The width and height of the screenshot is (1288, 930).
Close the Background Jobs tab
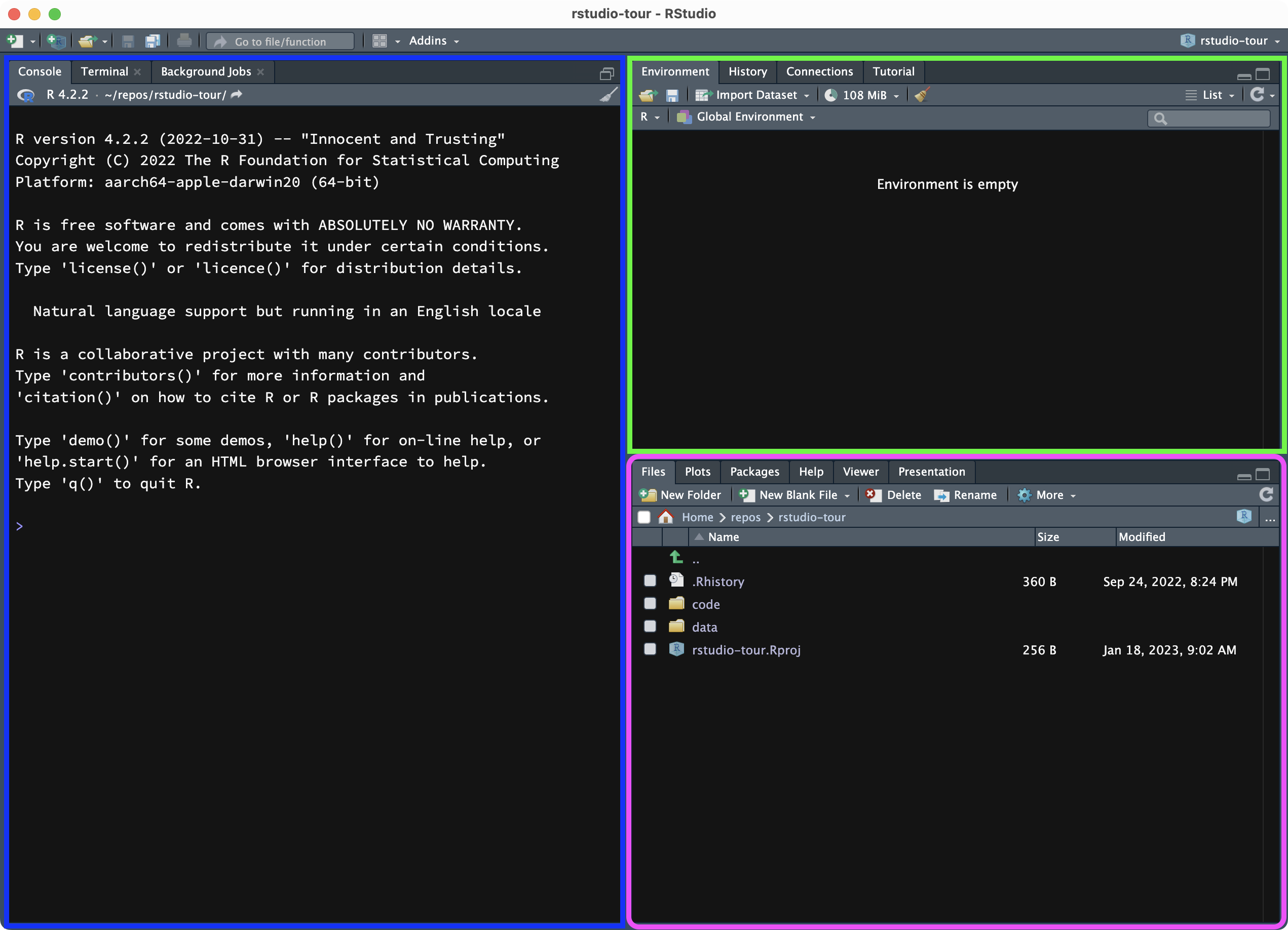tap(260, 71)
